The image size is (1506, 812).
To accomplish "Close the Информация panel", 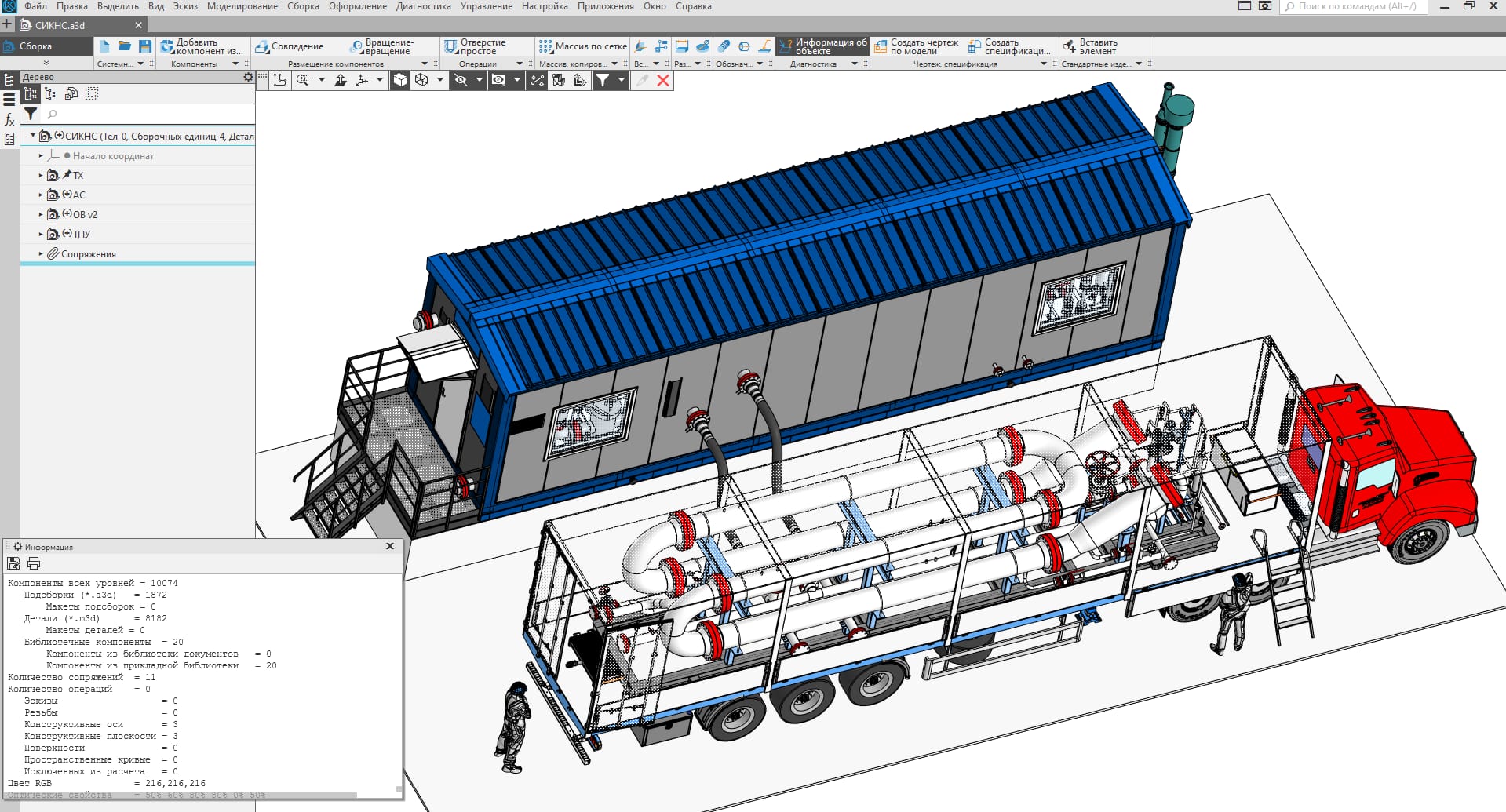I will click(x=390, y=546).
